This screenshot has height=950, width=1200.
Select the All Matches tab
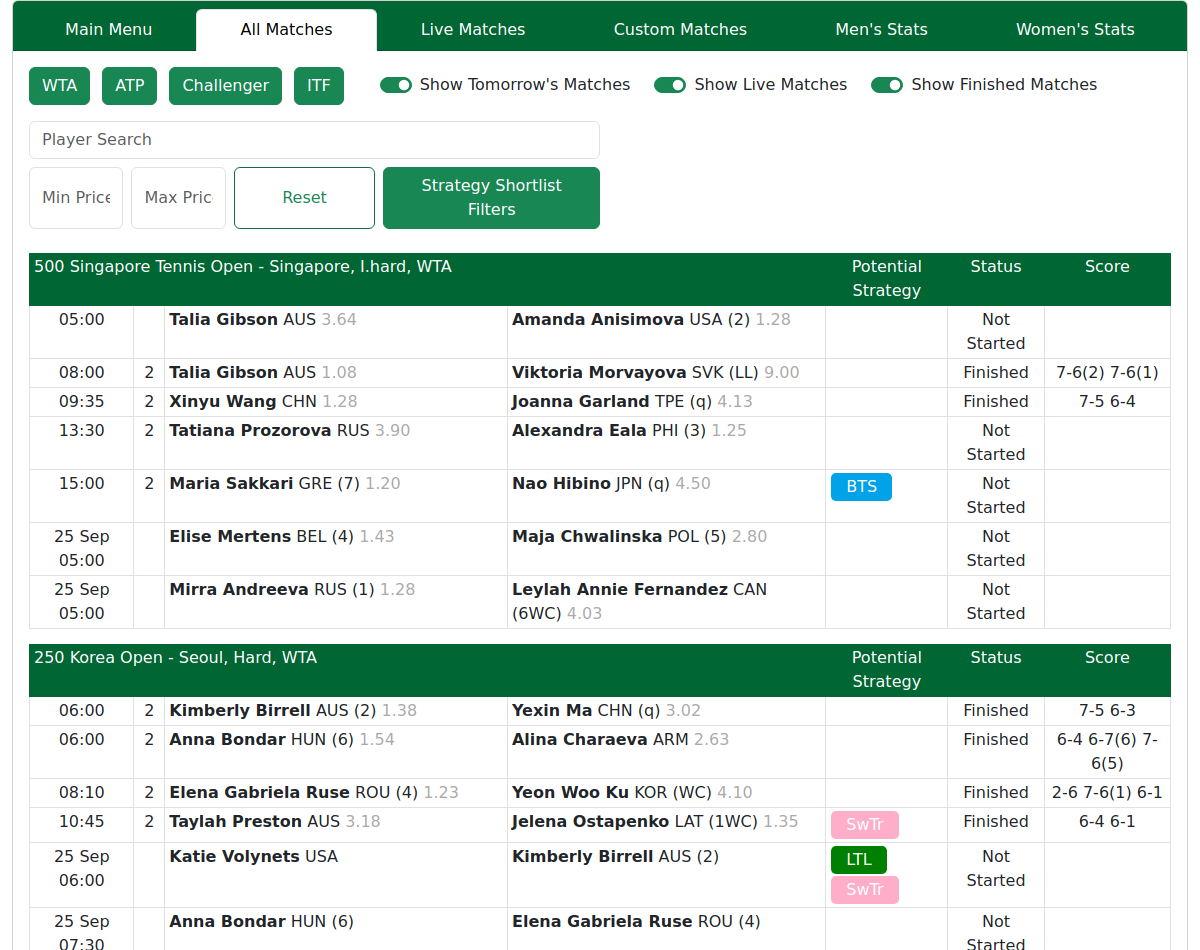pyautogui.click(x=286, y=30)
